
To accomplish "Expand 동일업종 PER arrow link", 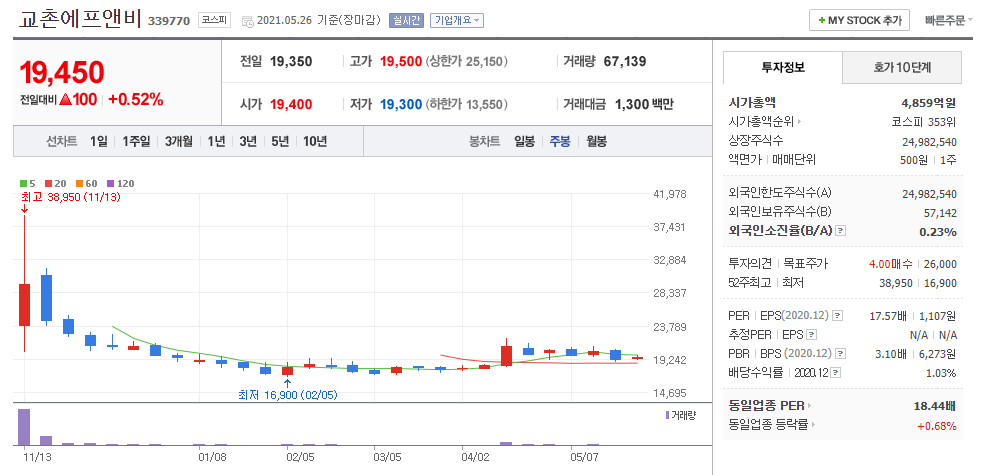I will coord(809,406).
